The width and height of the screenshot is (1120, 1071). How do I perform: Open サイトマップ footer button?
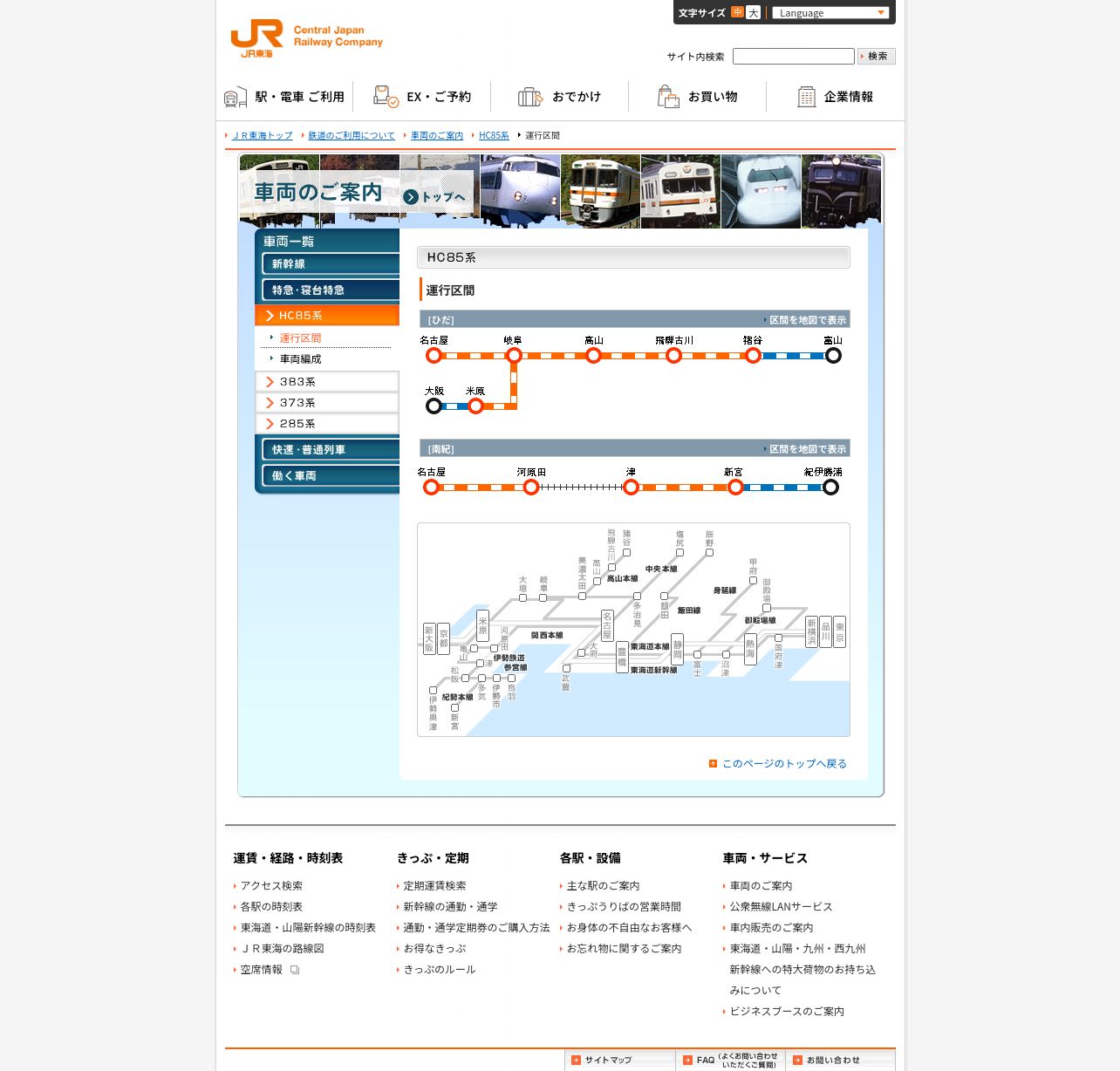[x=620, y=1060]
